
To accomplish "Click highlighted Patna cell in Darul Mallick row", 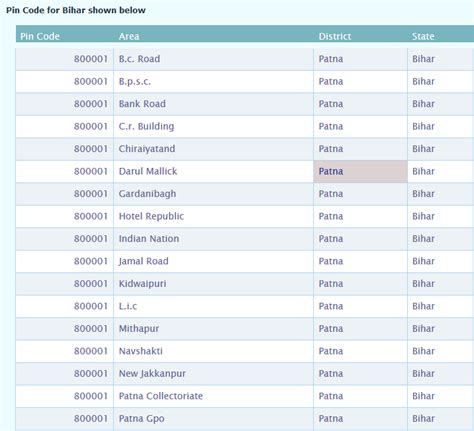I will coord(360,171).
